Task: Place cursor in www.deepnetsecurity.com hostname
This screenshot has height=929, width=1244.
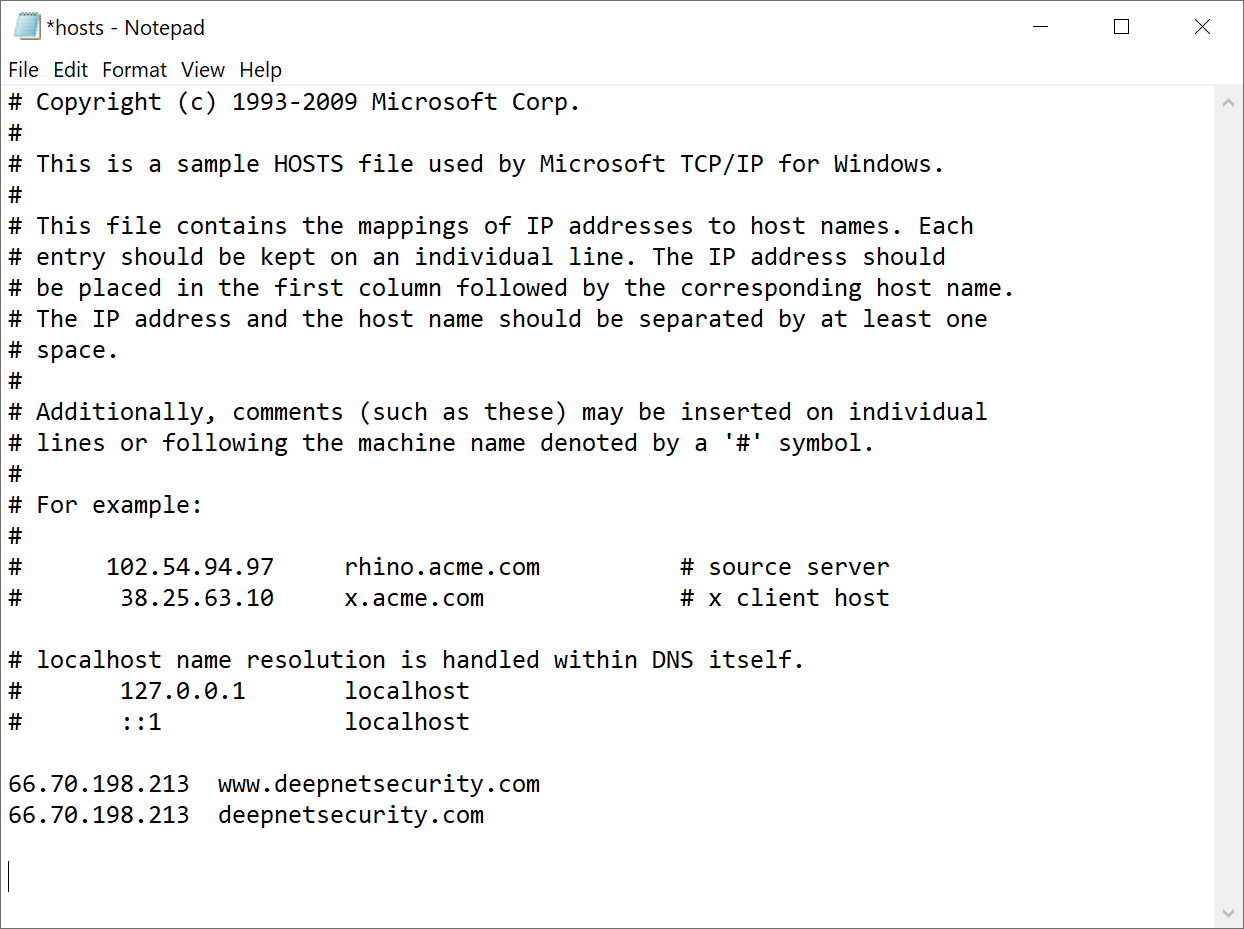Action: 378,784
